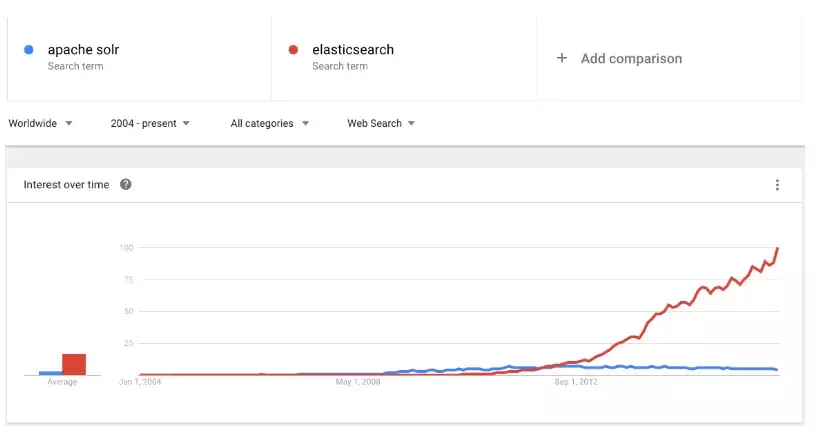Click the May 1, 2008 axis label
817x435 pixels.
(358, 382)
